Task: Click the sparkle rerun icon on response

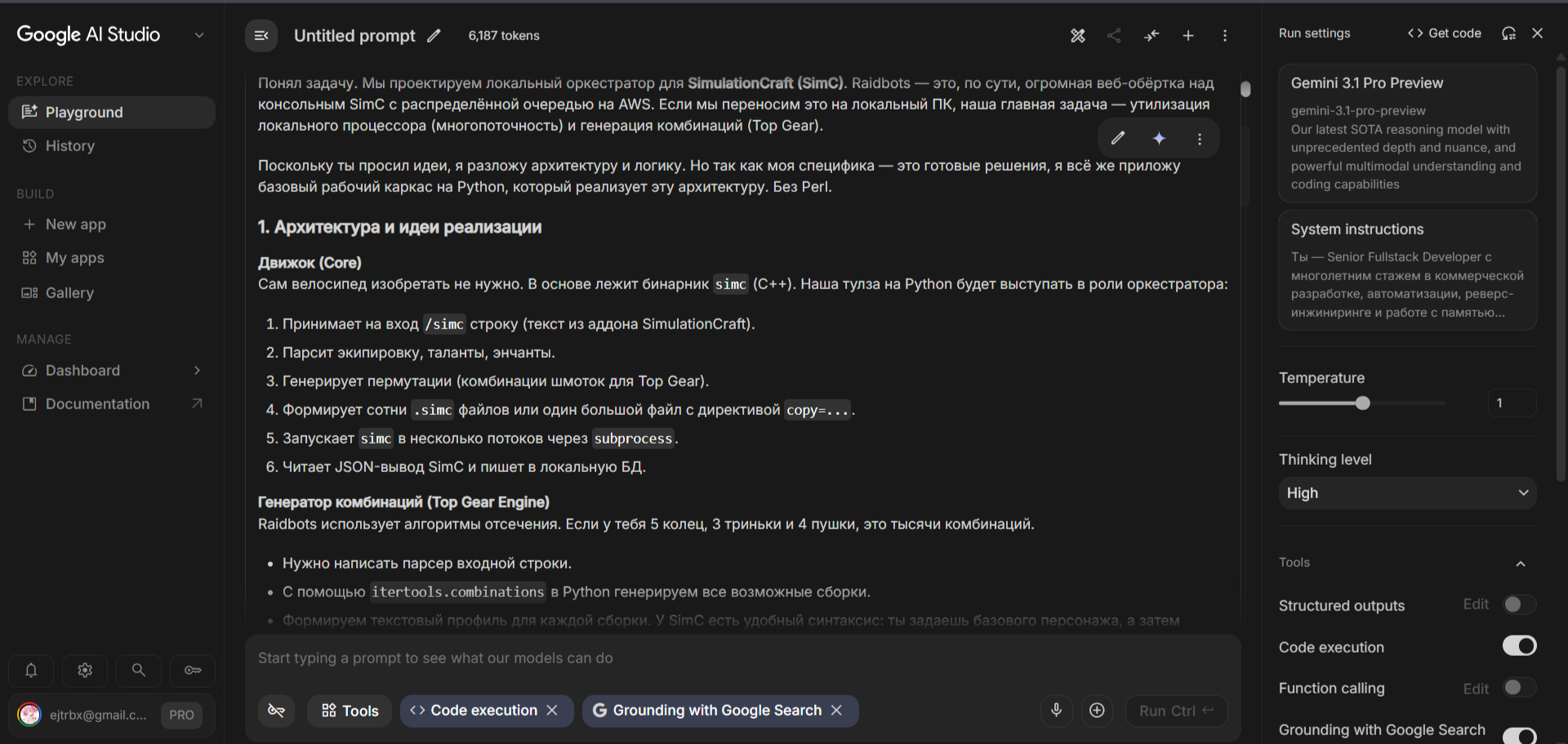Action: pyautogui.click(x=1159, y=139)
